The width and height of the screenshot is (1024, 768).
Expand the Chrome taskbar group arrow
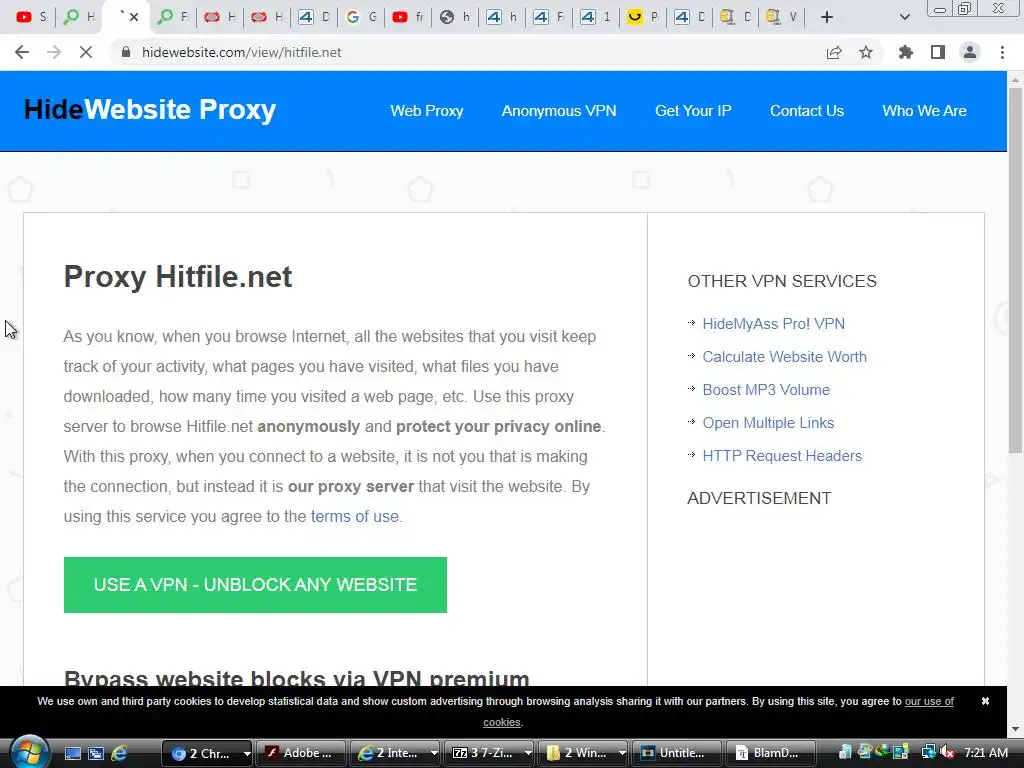(246, 753)
